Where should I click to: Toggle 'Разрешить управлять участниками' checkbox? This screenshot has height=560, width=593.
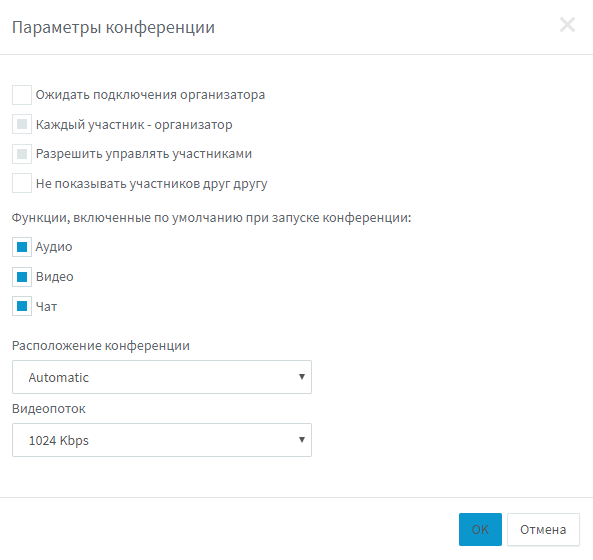[22, 154]
